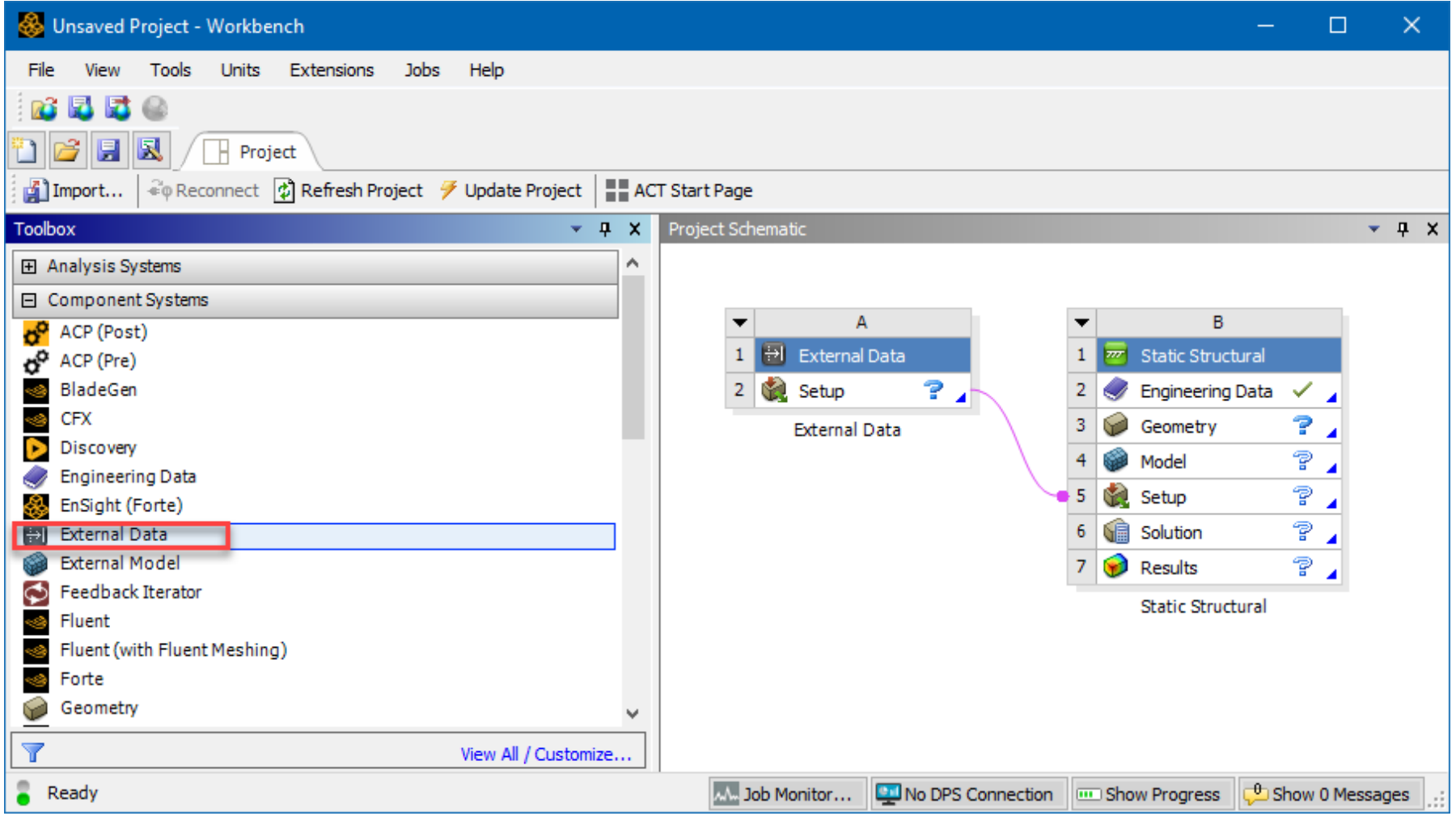The image size is (1456, 816).
Task: Pick Discovery in Component Systems
Action: click(x=98, y=448)
